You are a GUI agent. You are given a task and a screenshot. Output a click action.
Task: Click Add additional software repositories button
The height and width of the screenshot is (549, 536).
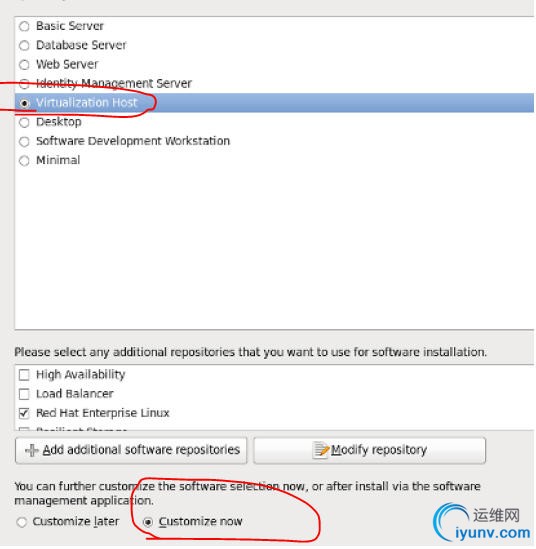coord(131,451)
